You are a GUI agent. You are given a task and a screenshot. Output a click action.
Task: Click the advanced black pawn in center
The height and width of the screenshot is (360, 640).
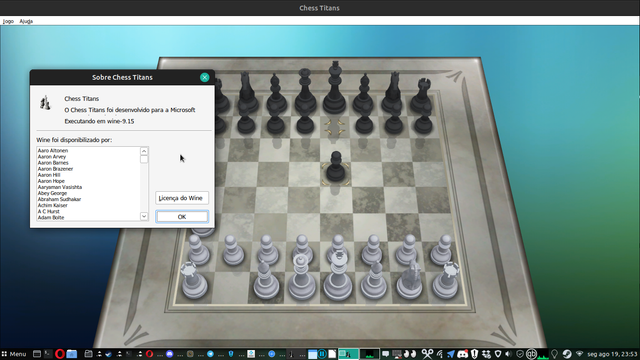pyautogui.click(x=336, y=167)
